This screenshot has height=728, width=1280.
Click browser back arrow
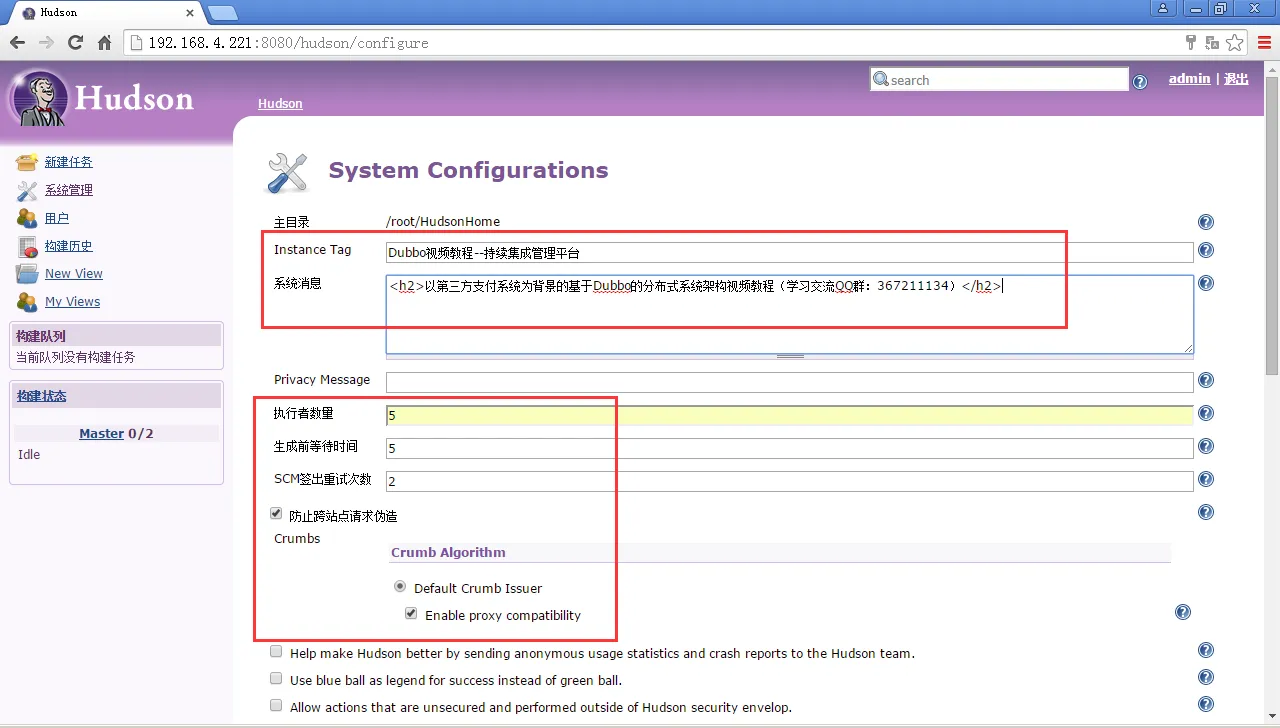(x=17, y=43)
